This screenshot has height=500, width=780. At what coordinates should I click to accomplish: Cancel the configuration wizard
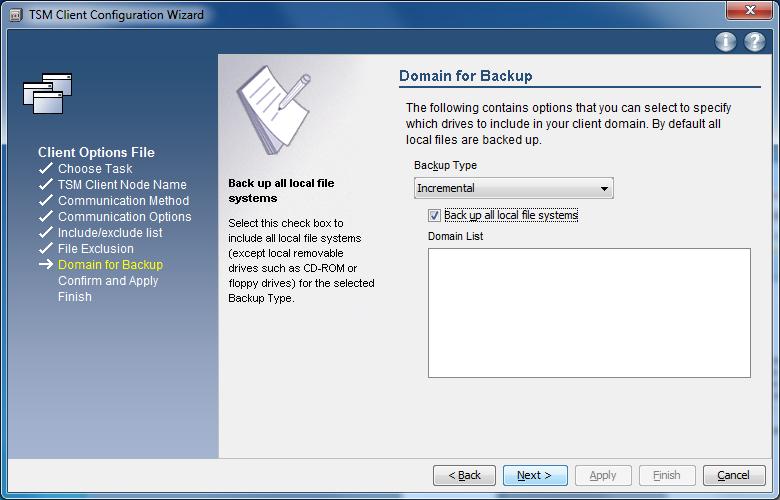pyautogui.click(x=733, y=475)
